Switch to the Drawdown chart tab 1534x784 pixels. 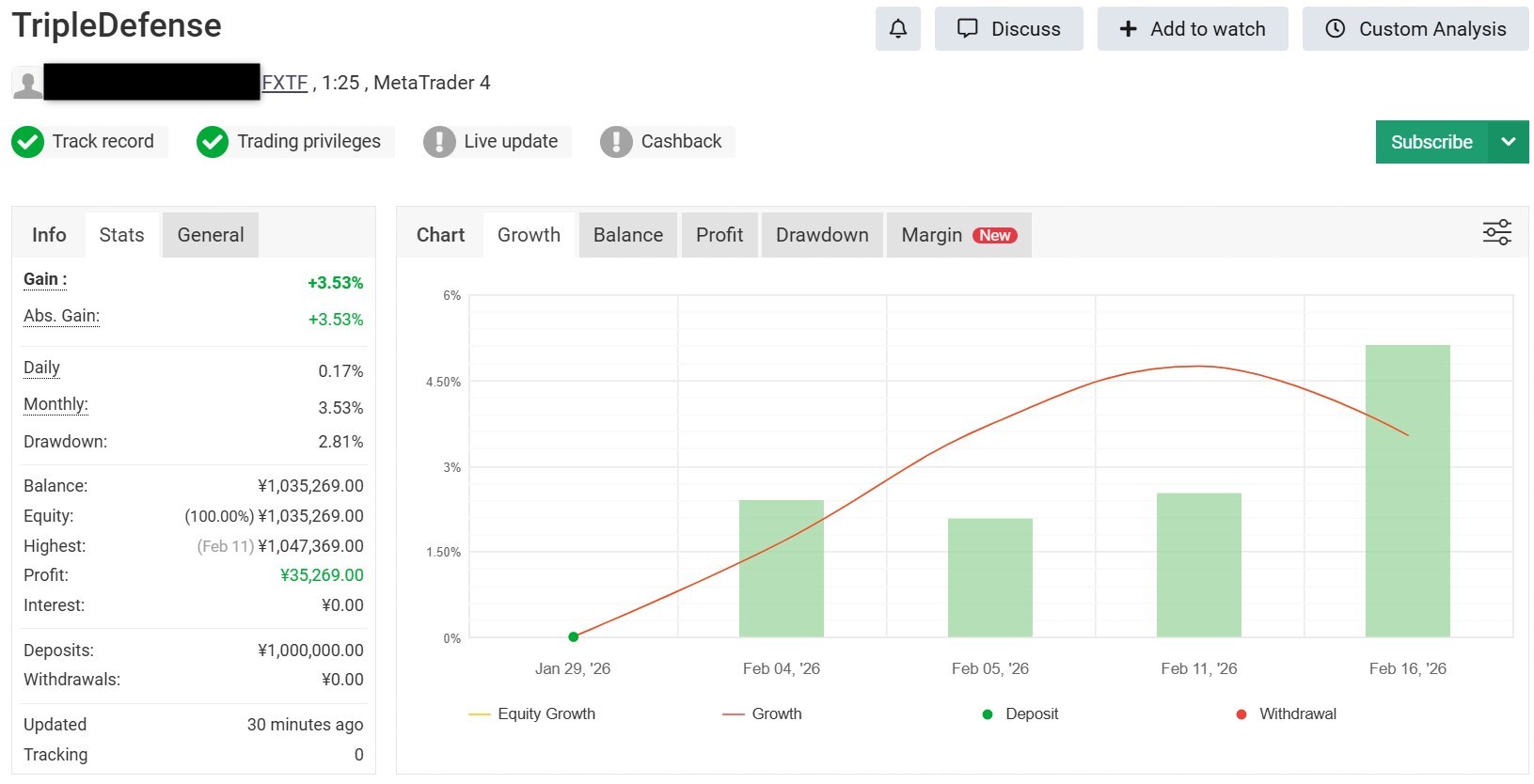click(822, 235)
